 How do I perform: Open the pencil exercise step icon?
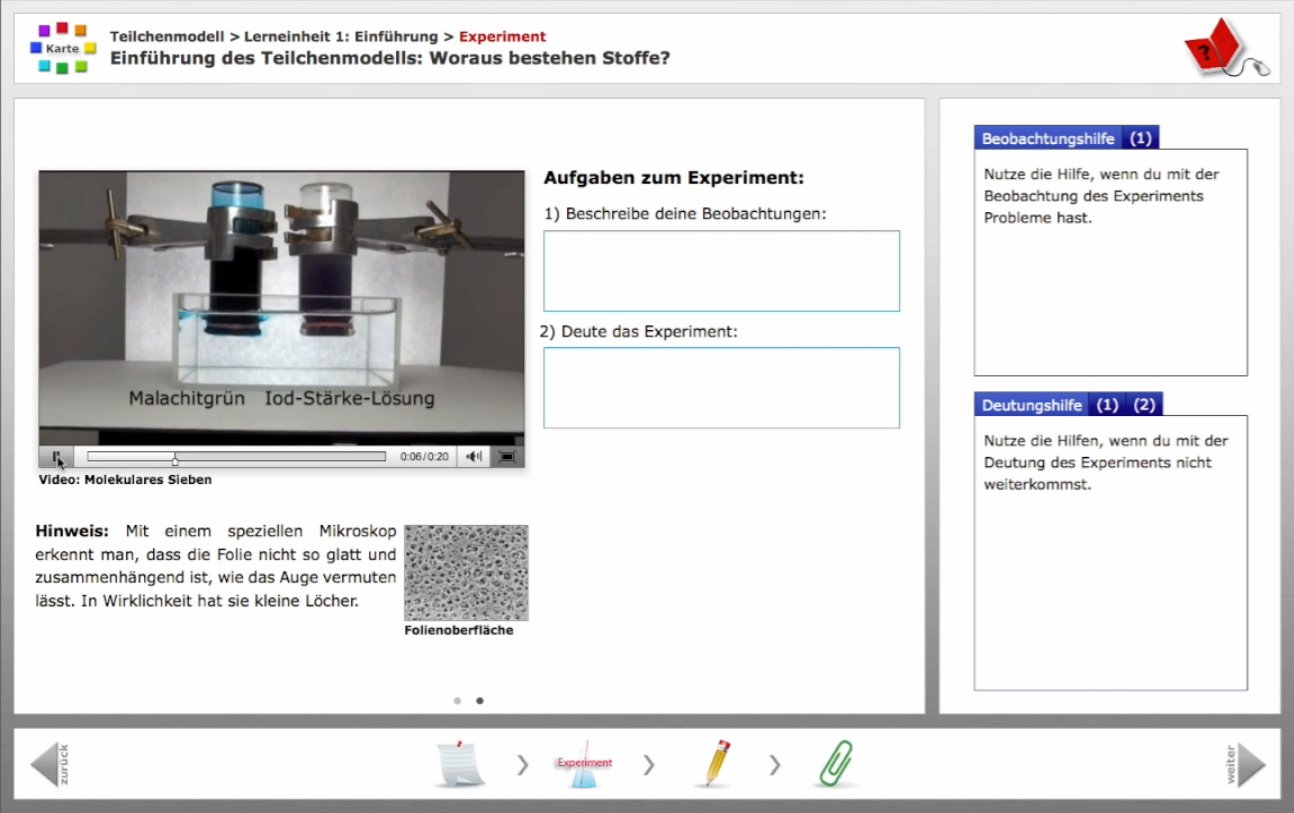tap(714, 765)
